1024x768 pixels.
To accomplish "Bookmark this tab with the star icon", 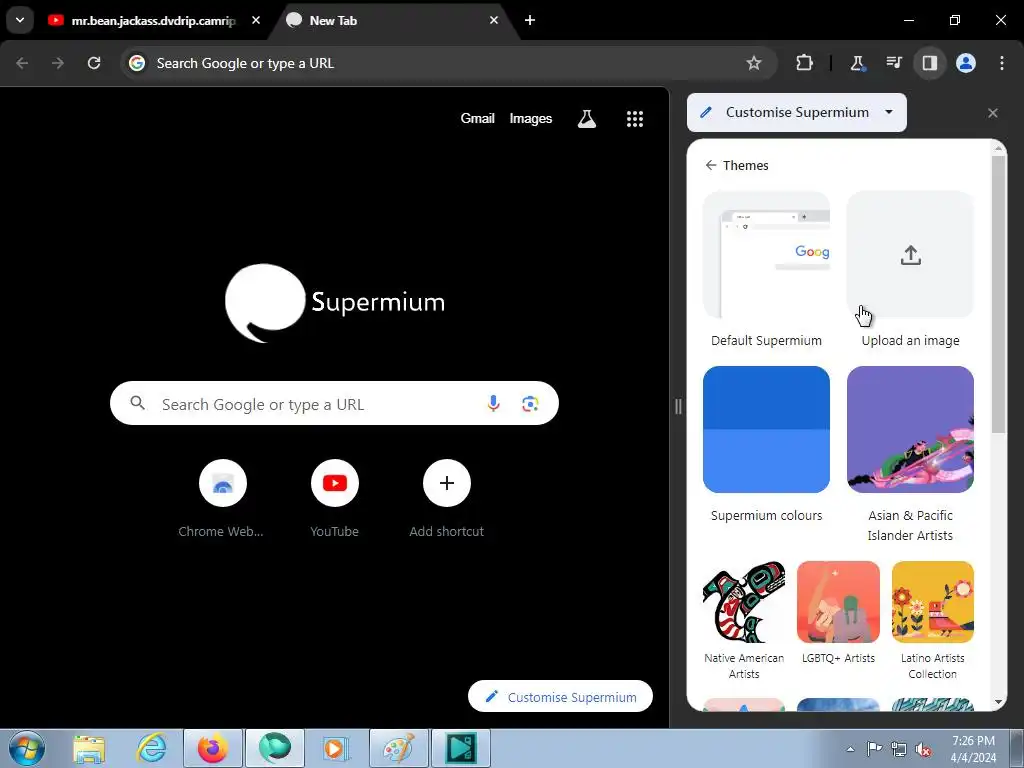I will [754, 63].
